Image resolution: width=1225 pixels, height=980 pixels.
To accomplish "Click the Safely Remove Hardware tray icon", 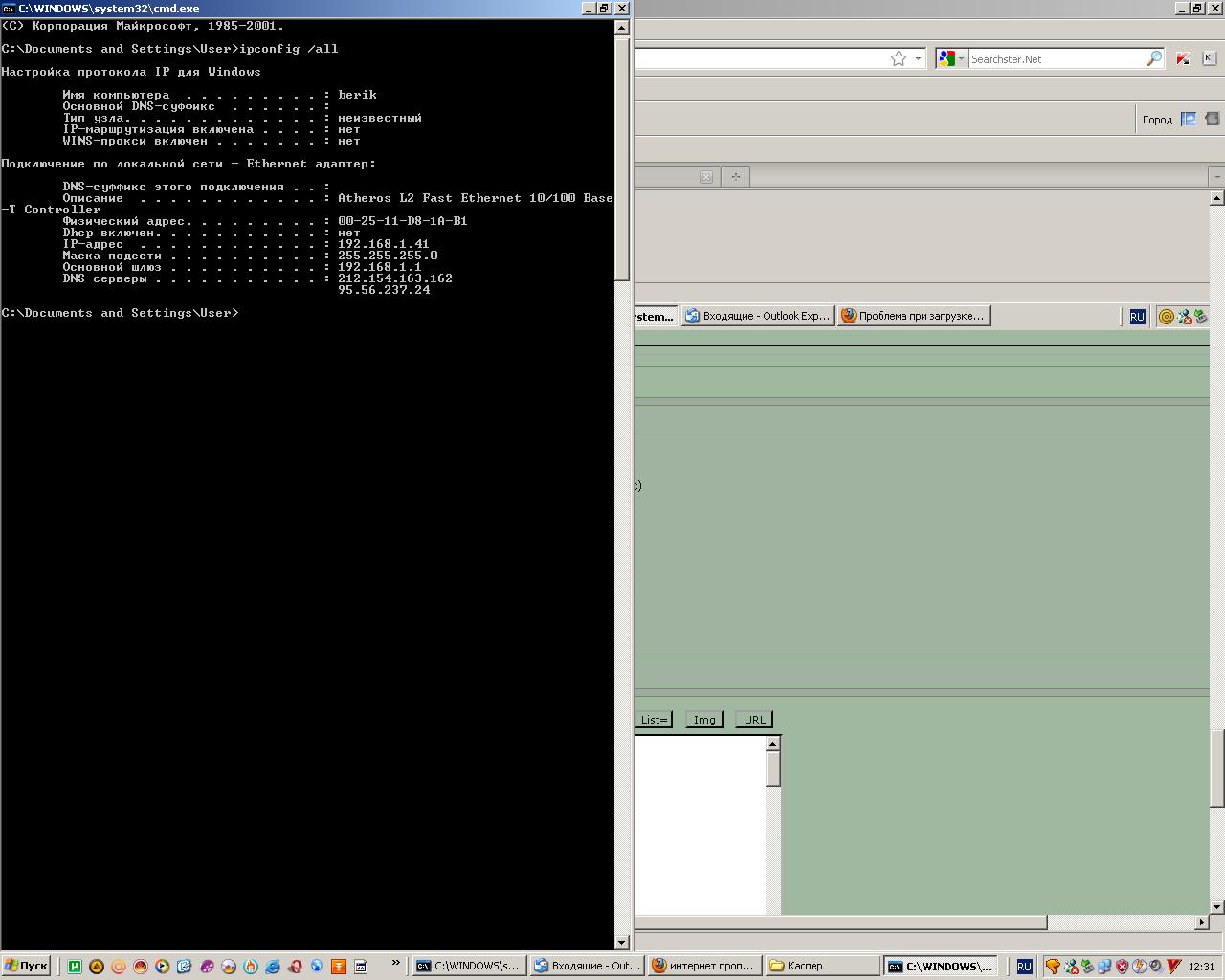I will coord(1088,967).
